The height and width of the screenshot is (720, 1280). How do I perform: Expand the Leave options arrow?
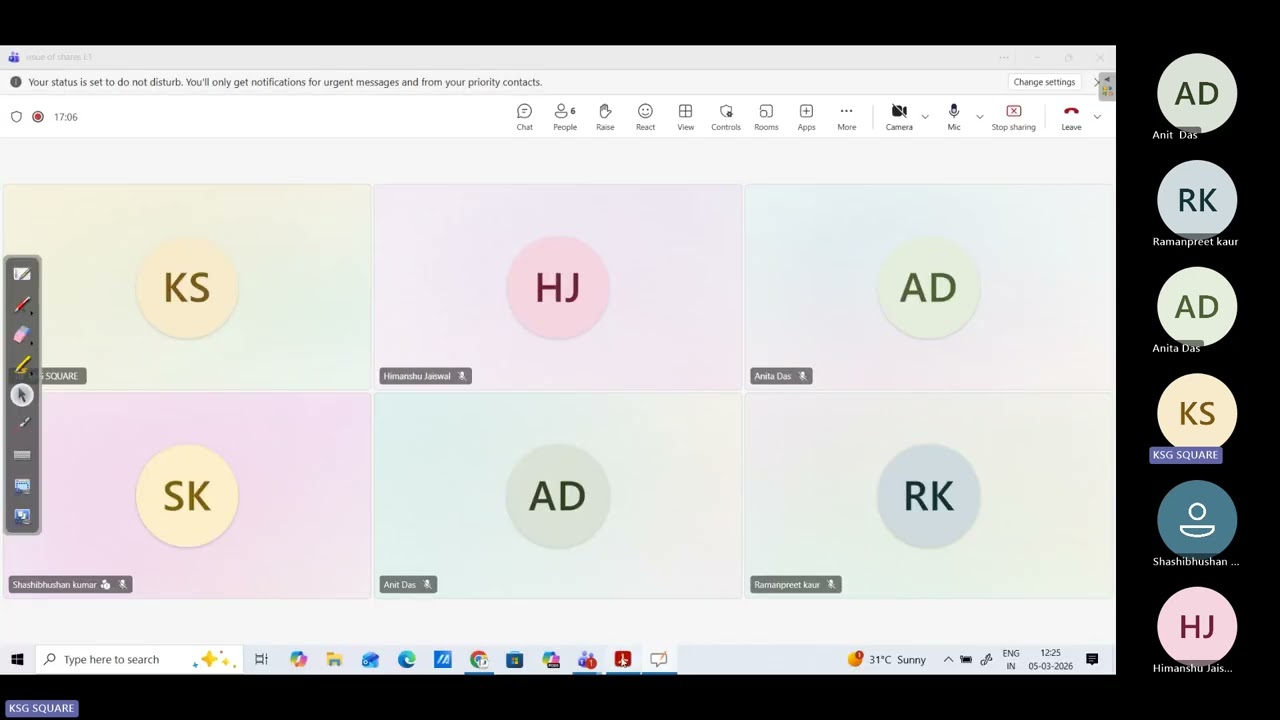click(x=1097, y=117)
